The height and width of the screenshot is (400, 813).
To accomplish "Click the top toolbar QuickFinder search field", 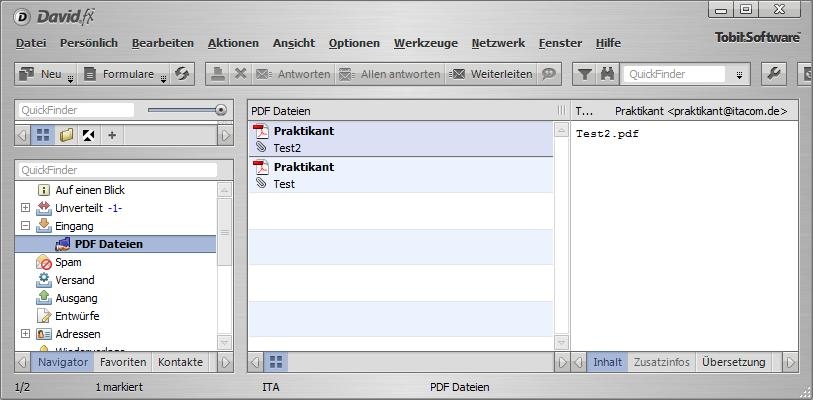I will point(674,74).
